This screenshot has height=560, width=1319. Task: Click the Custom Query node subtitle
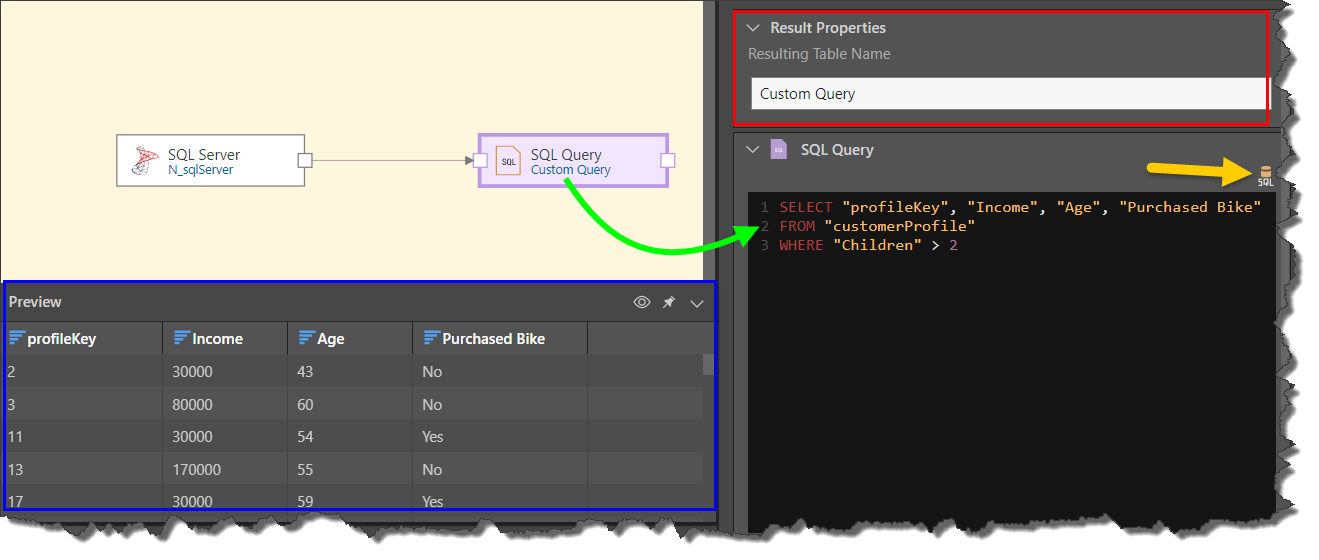[x=571, y=170]
